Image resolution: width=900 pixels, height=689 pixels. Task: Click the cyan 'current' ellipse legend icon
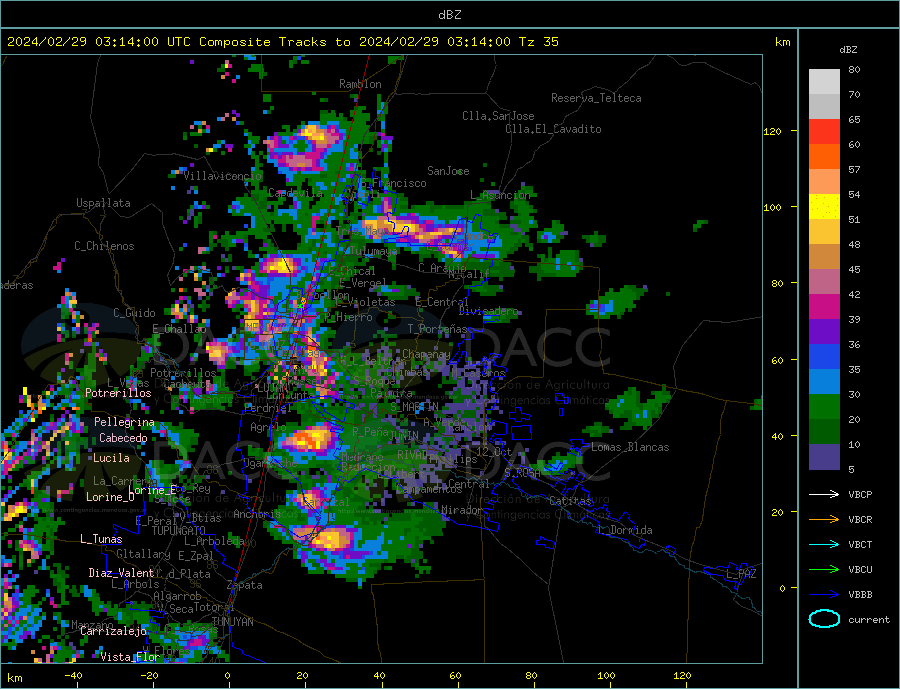824,619
